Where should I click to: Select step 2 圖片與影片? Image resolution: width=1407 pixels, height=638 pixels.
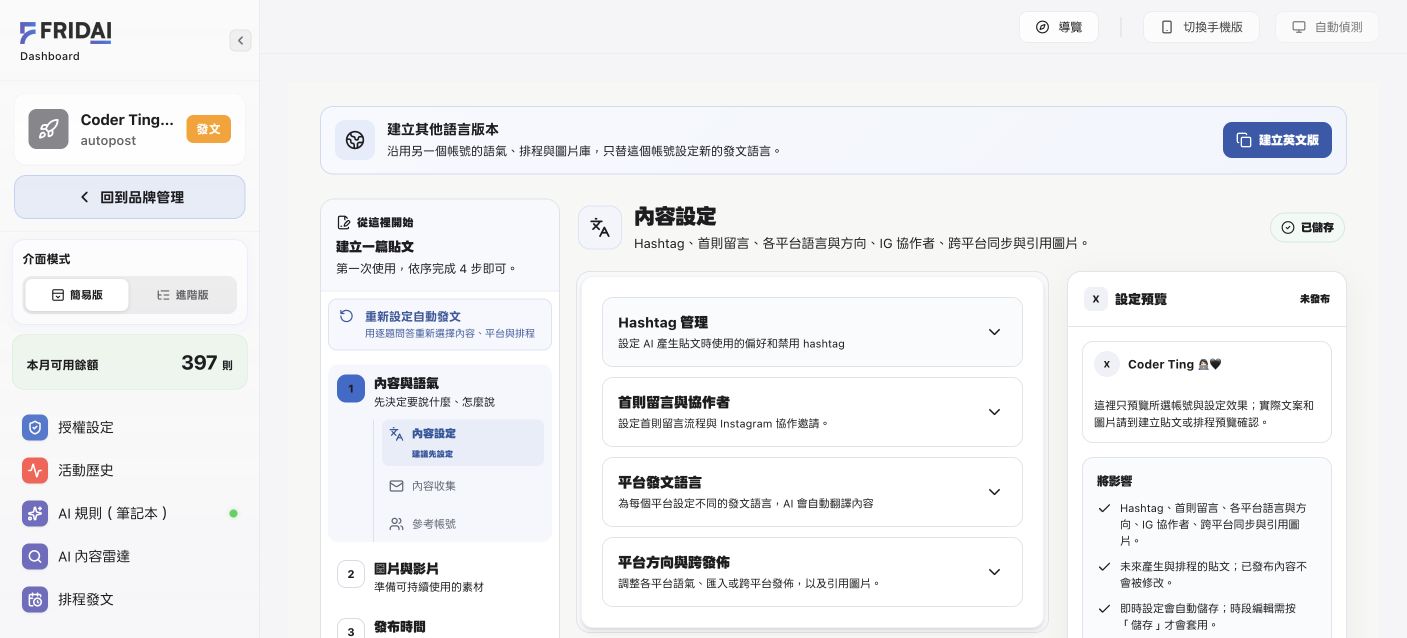[x=440, y=575]
